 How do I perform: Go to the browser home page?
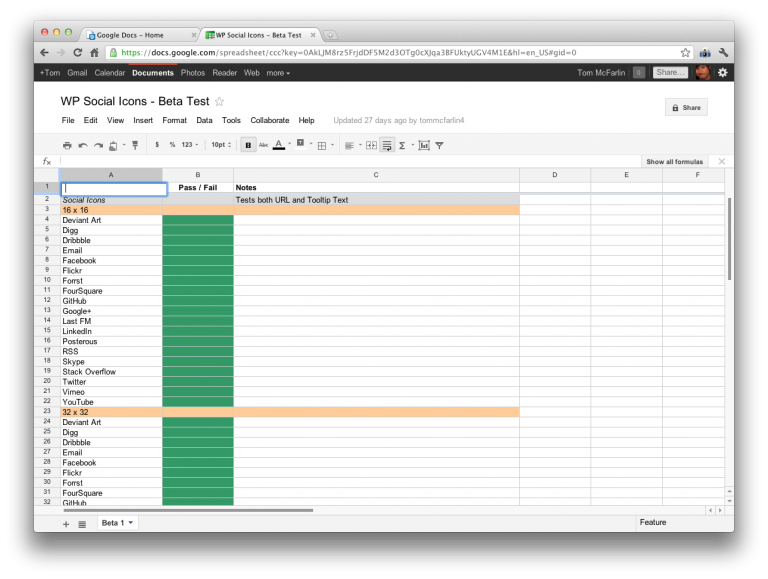pos(95,52)
